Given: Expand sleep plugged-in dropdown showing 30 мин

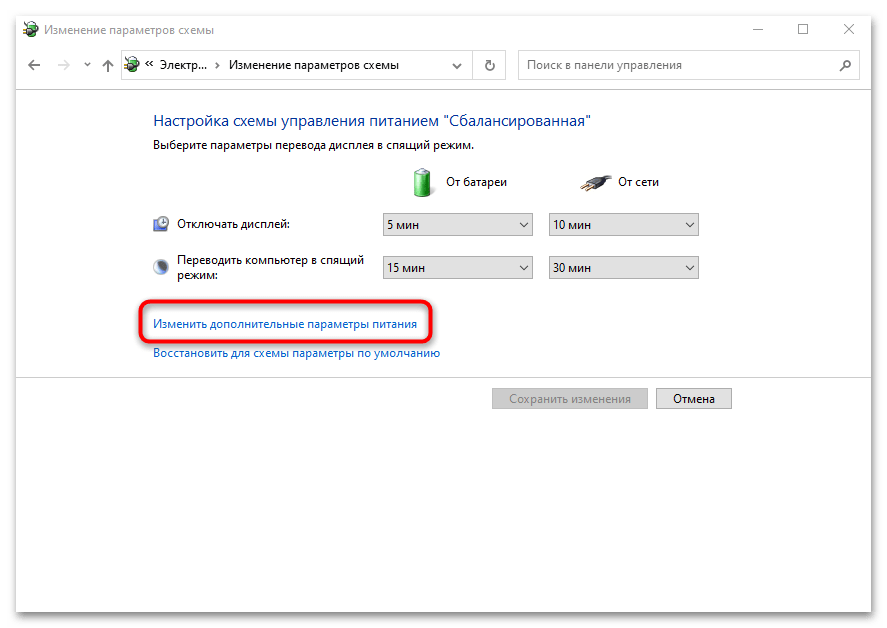Looking at the screenshot, I should pyautogui.click(x=623, y=268).
